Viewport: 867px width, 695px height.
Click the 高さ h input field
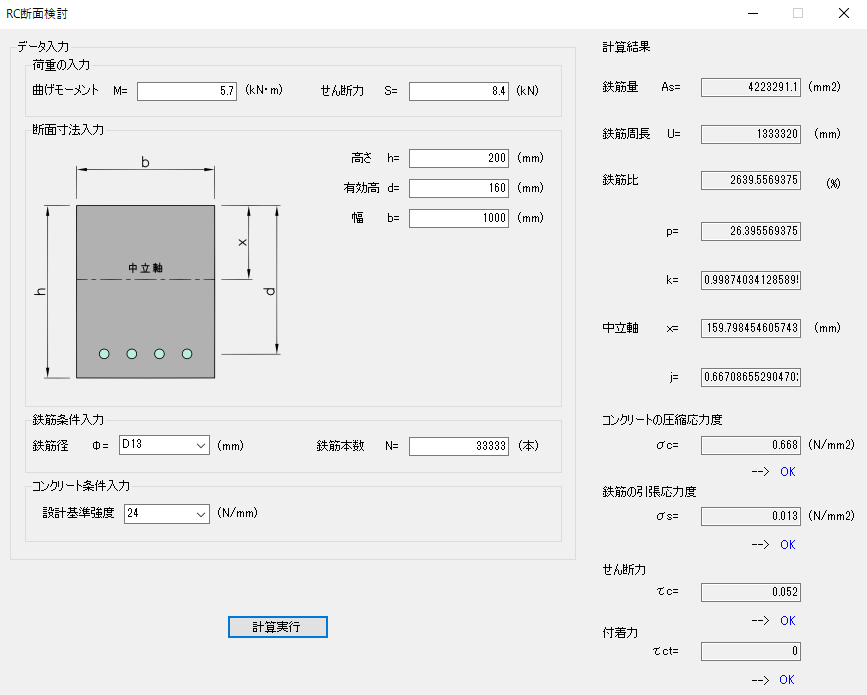pyautogui.click(x=458, y=158)
